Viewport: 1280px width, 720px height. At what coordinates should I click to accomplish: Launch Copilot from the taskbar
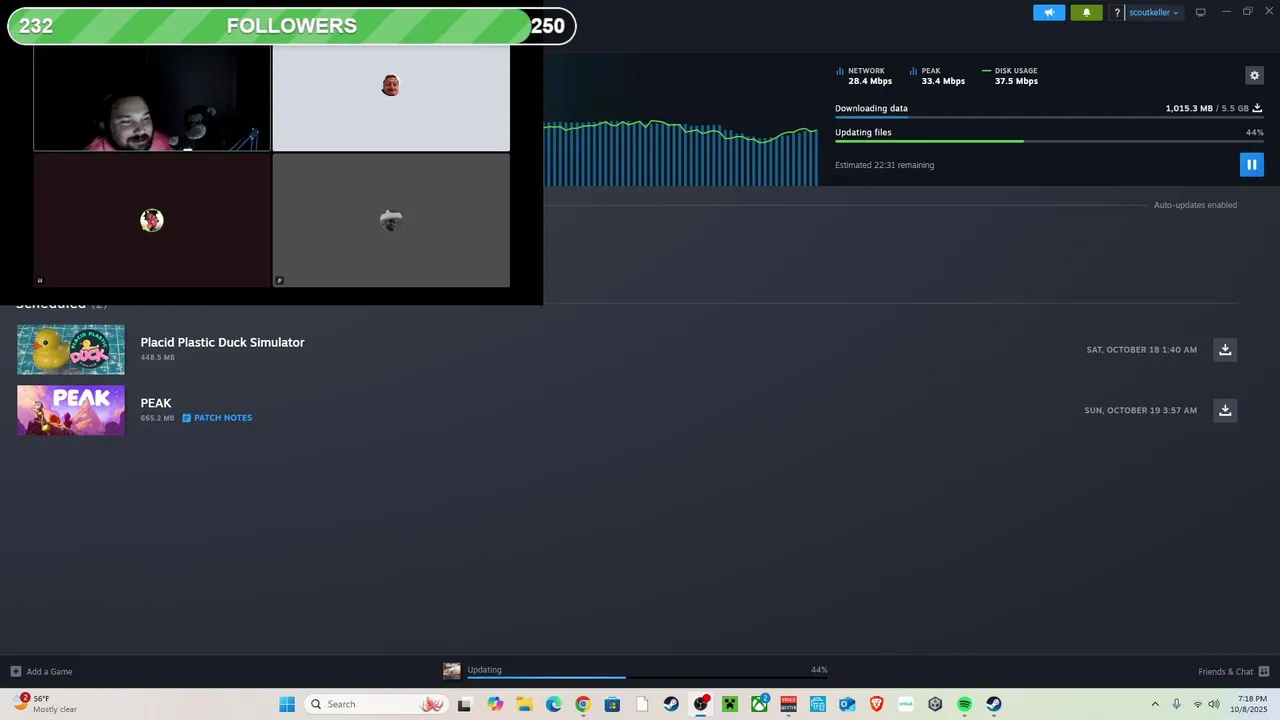tap(495, 704)
